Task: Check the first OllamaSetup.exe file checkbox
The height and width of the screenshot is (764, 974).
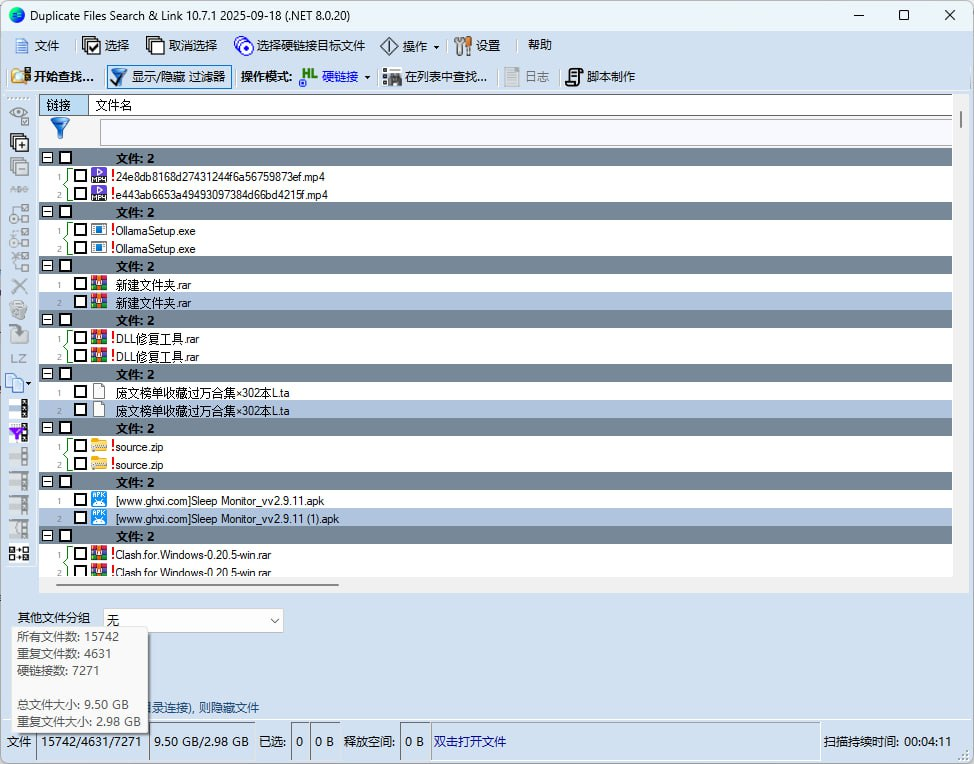Action: click(x=80, y=230)
